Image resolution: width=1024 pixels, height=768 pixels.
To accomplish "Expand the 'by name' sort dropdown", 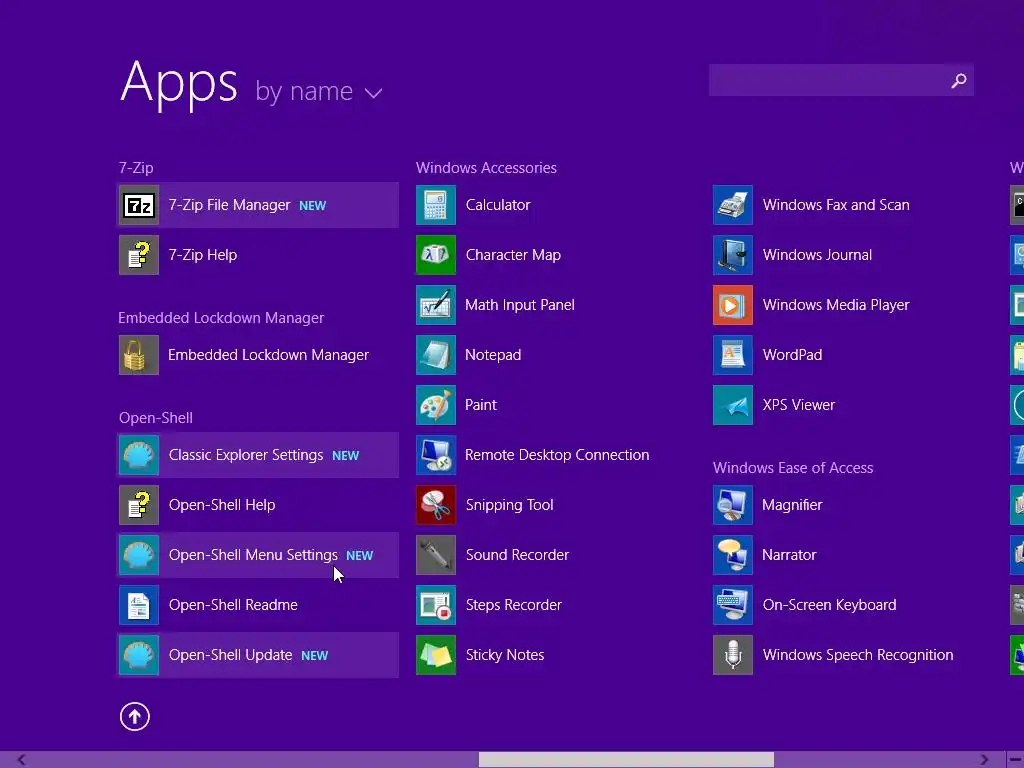I will click(x=319, y=92).
